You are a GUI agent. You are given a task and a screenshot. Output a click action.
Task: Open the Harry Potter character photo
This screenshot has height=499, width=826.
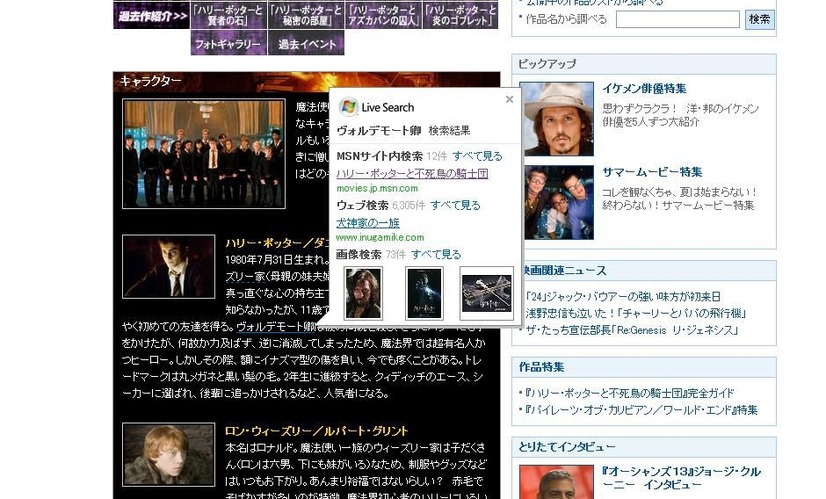(169, 267)
